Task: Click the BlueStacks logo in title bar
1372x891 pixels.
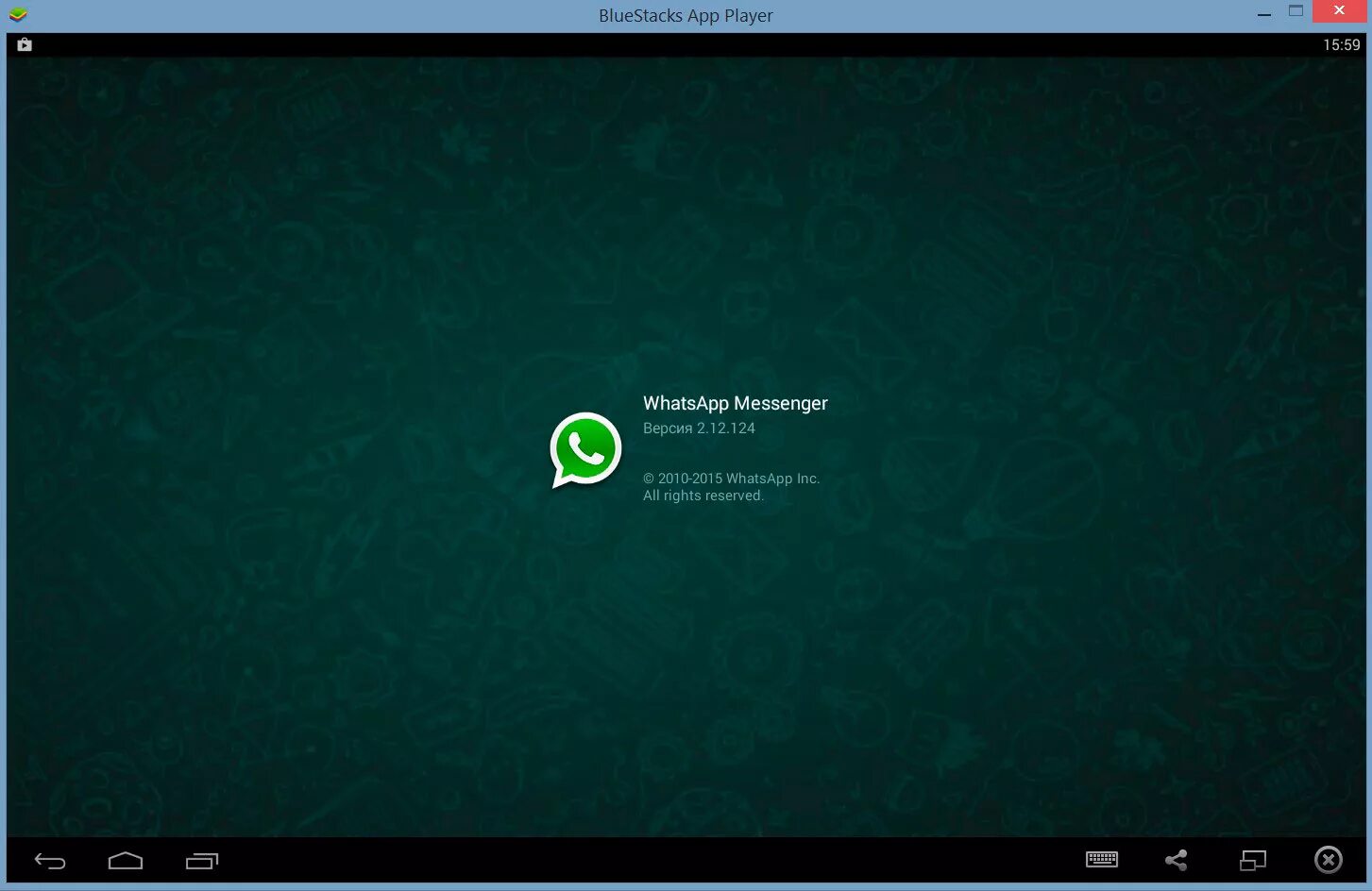Action: pos(18,14)
